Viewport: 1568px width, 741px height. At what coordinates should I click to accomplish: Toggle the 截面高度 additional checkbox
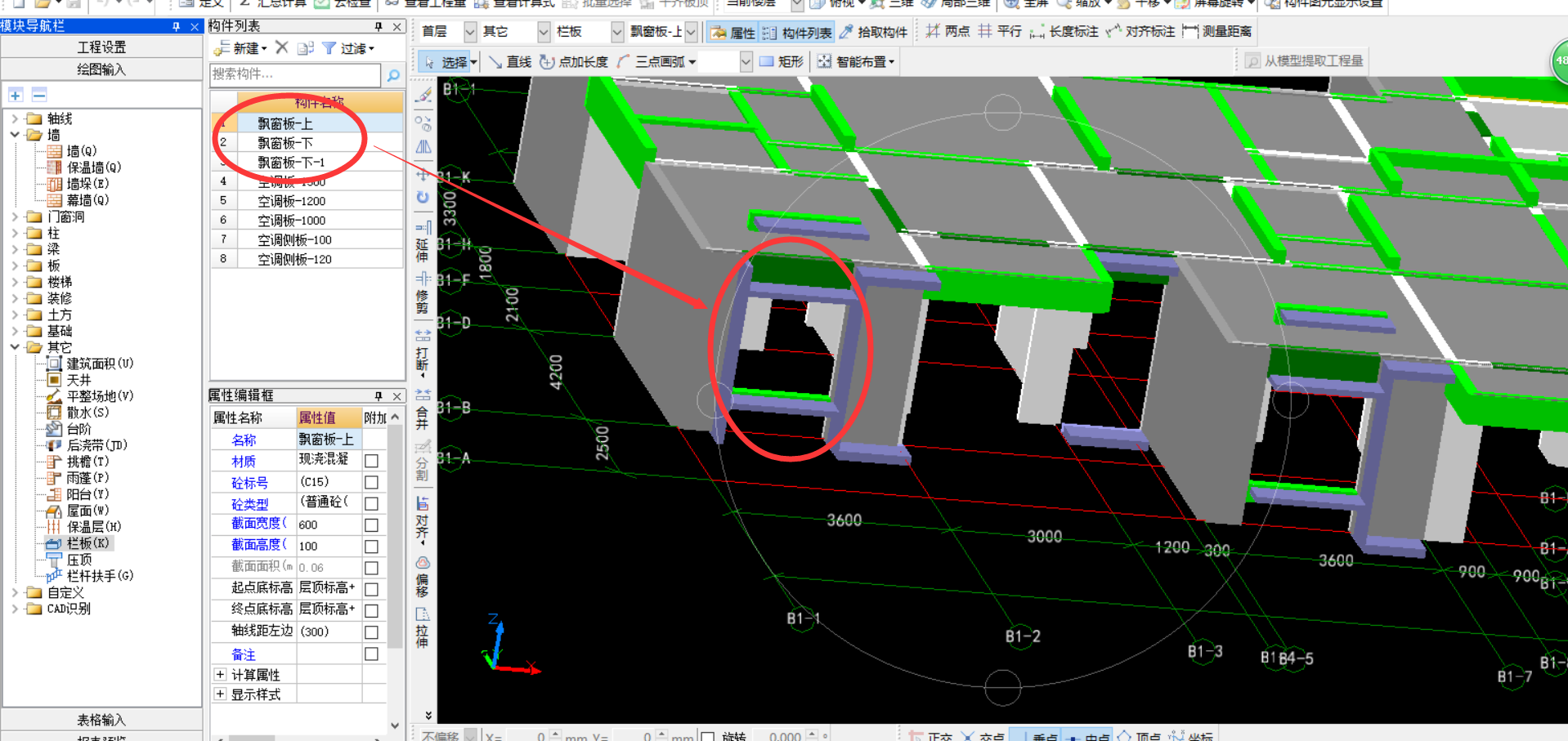point(371,547)
